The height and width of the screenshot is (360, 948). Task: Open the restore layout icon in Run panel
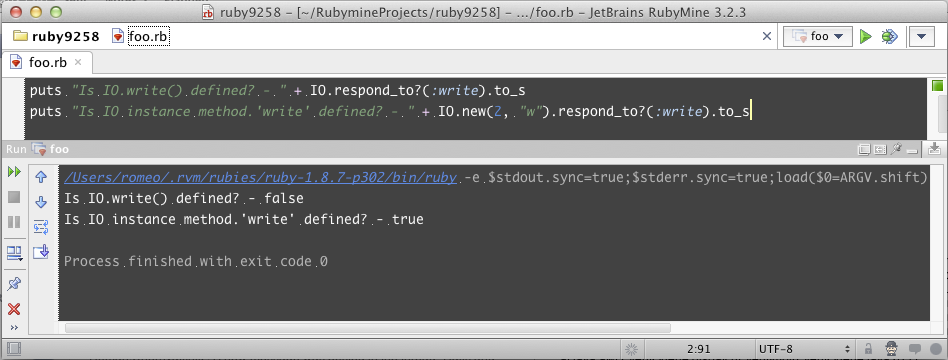(14, 253)
